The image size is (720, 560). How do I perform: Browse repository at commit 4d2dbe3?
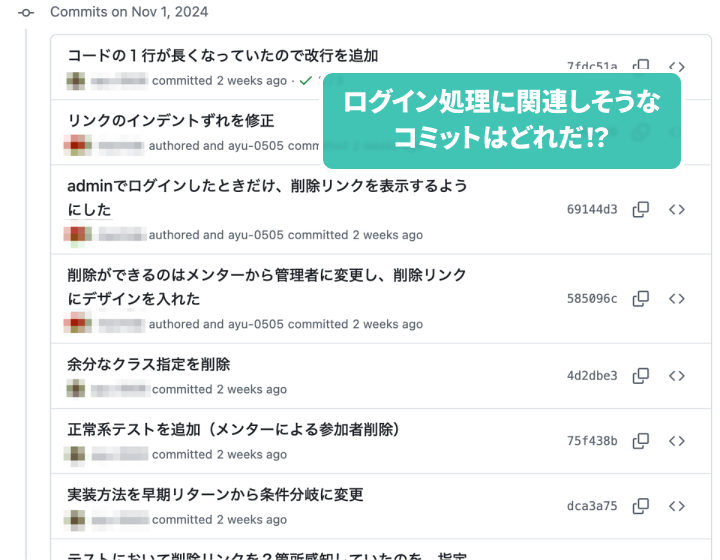click(x=677, y=376)
